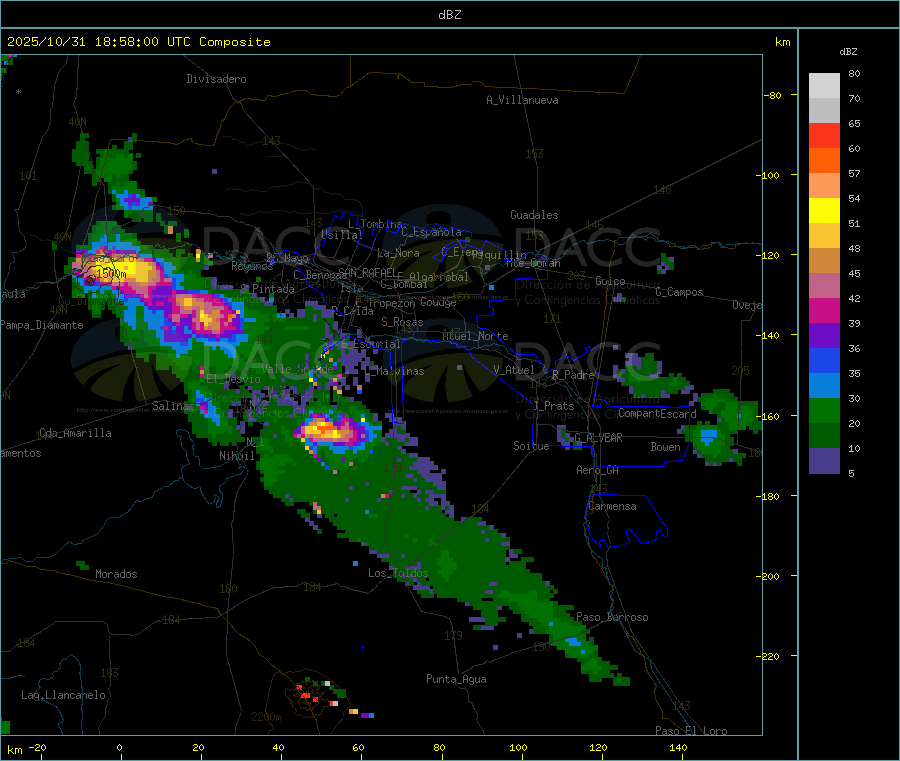
Task: Click the Malvinas label
Action: tap(397, 371)
